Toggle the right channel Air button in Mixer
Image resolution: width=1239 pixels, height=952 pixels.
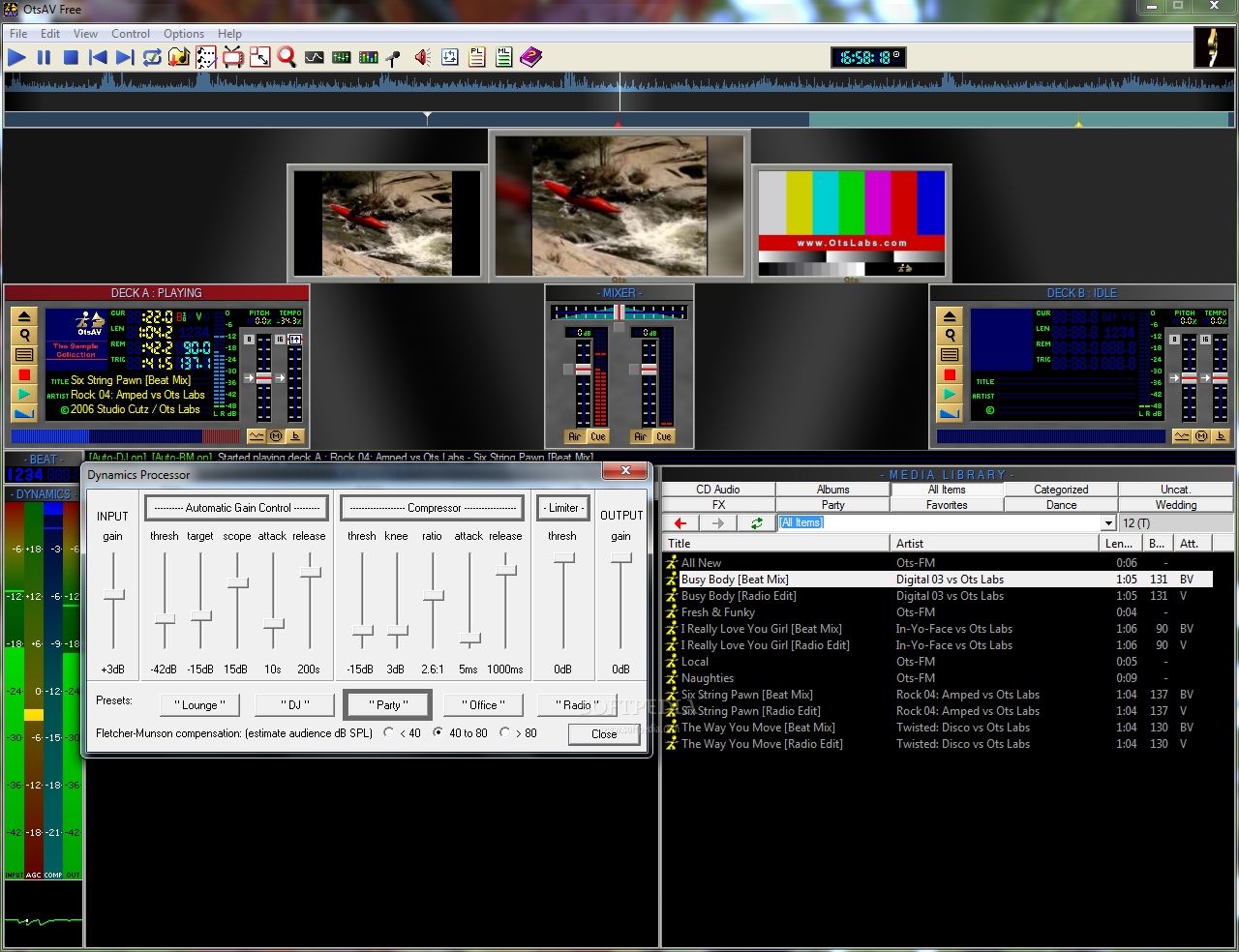pyautogui.click(x=641, y=437)
